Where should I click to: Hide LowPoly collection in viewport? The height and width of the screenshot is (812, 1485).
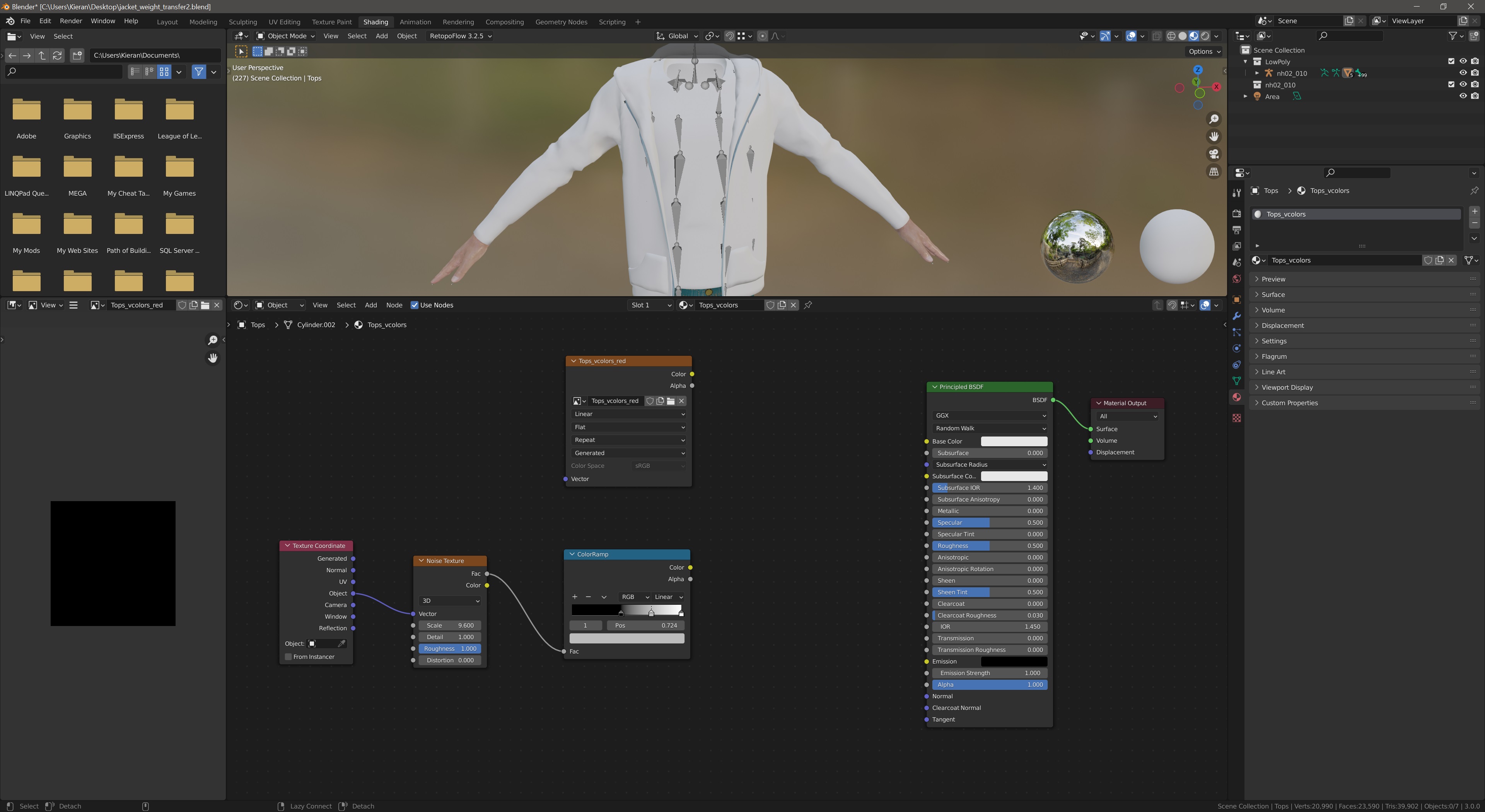point(1463,61)
